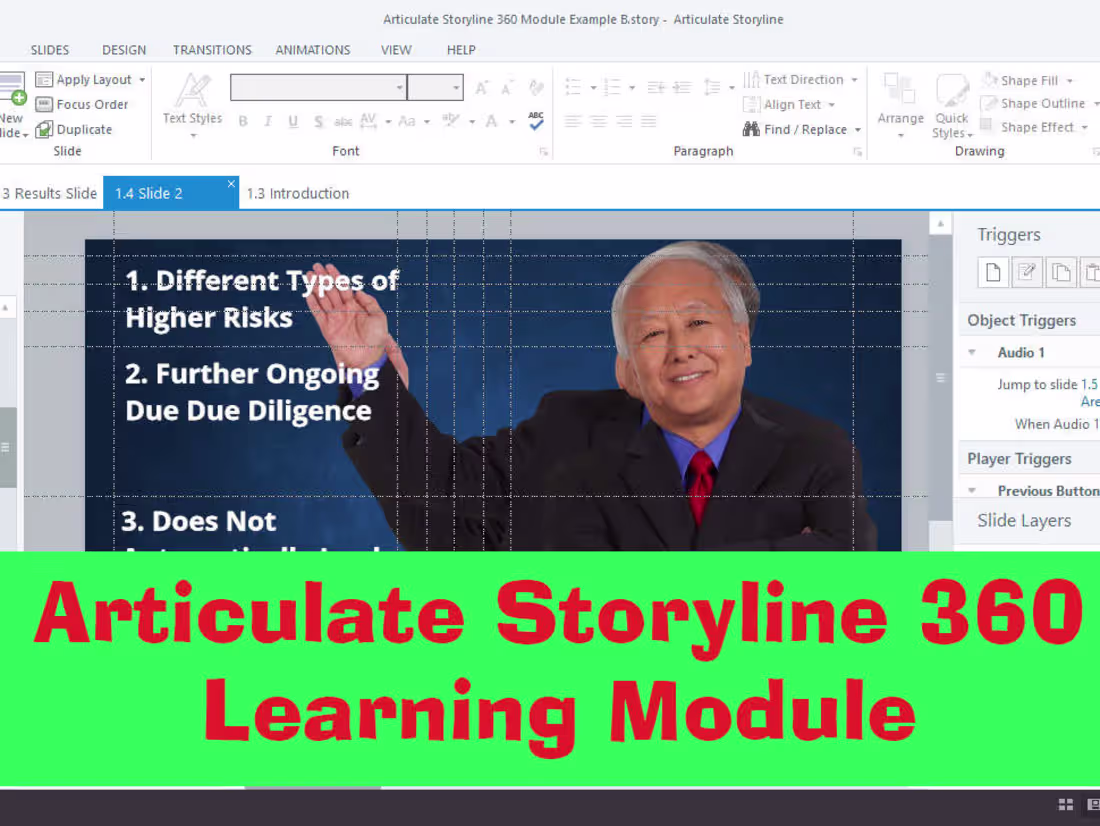This screenshot has height=826, width=1100.
Task: Close the 1.4 Slide 2 tab
Action: pos(231,184)
